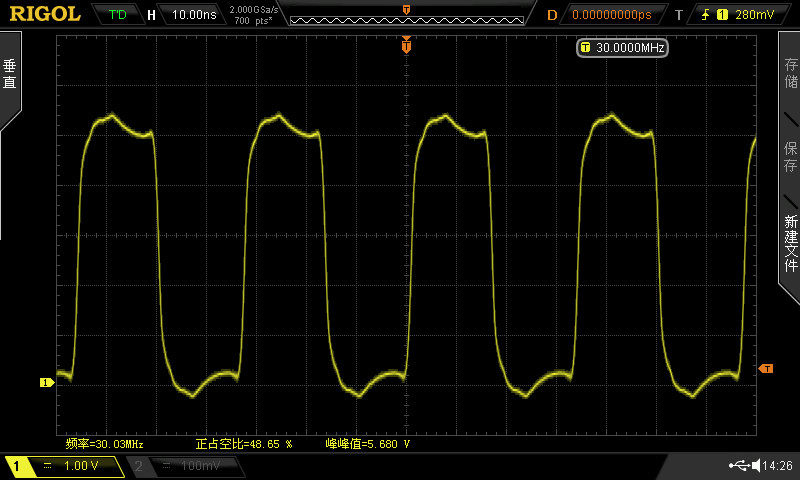Select the 新建文件 new file menu item
The image size is (800, 480).
791,243
